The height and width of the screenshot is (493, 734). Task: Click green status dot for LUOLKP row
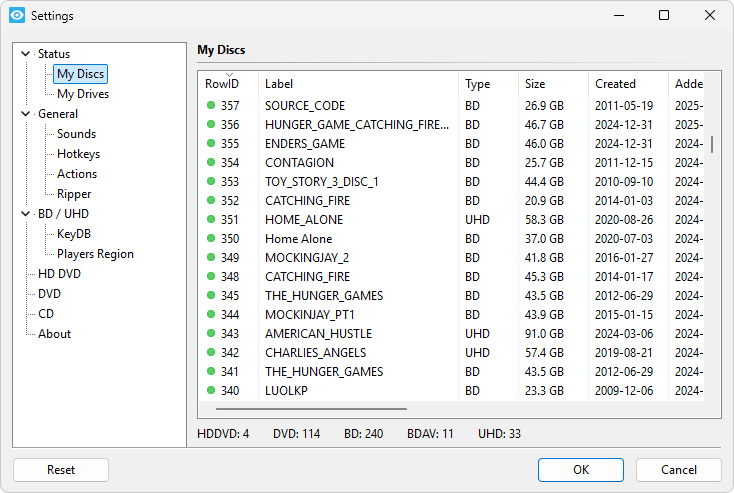coord(211,390)
